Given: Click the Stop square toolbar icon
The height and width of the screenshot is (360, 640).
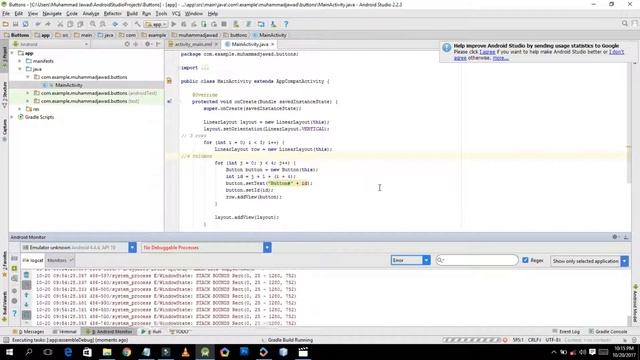Looking at the screenshot, I should point(224,24).
